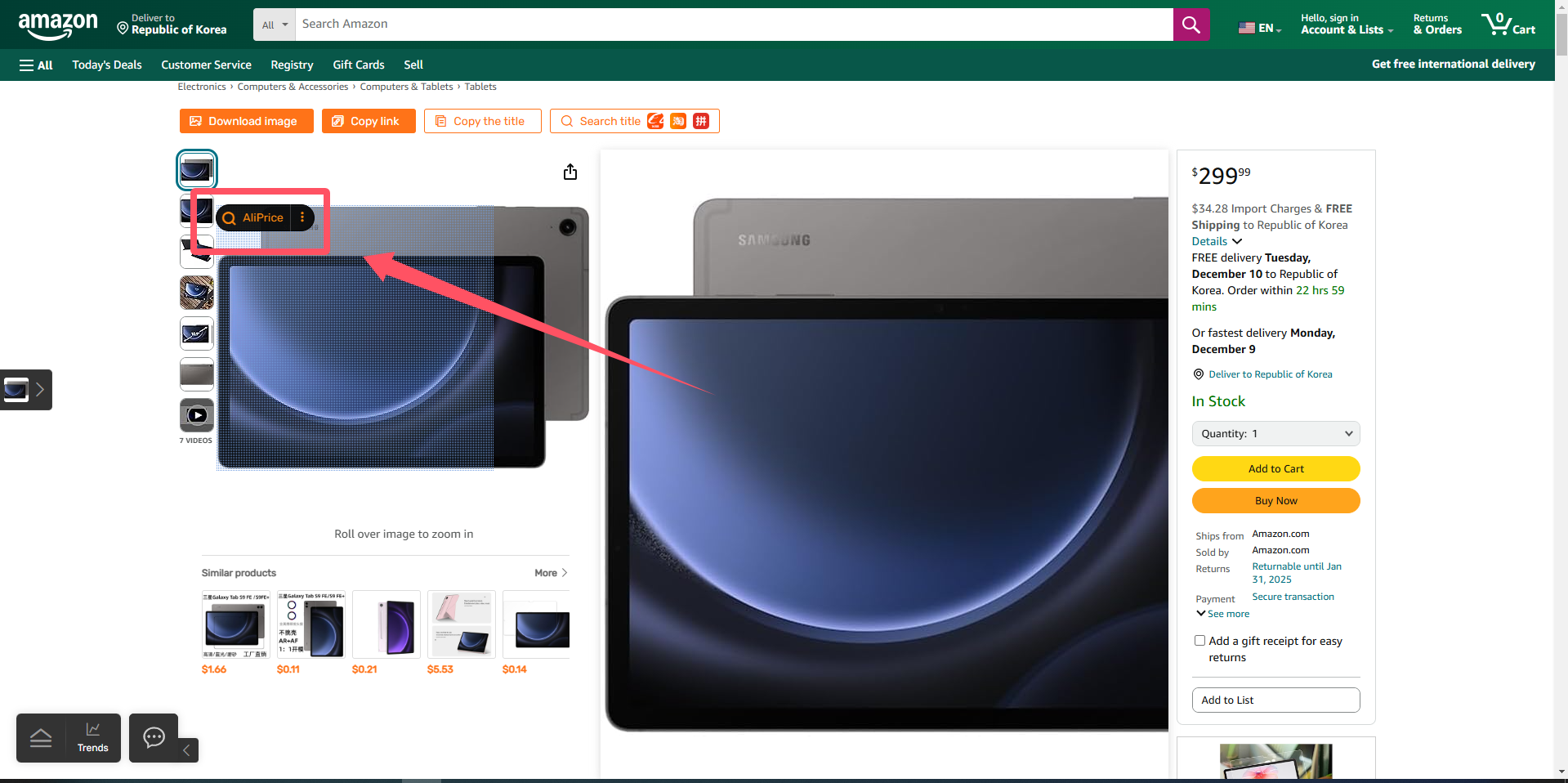This screenshot has height=783, width=1568.
Task: Expand See more seller info
Action: coord(1222,614)
